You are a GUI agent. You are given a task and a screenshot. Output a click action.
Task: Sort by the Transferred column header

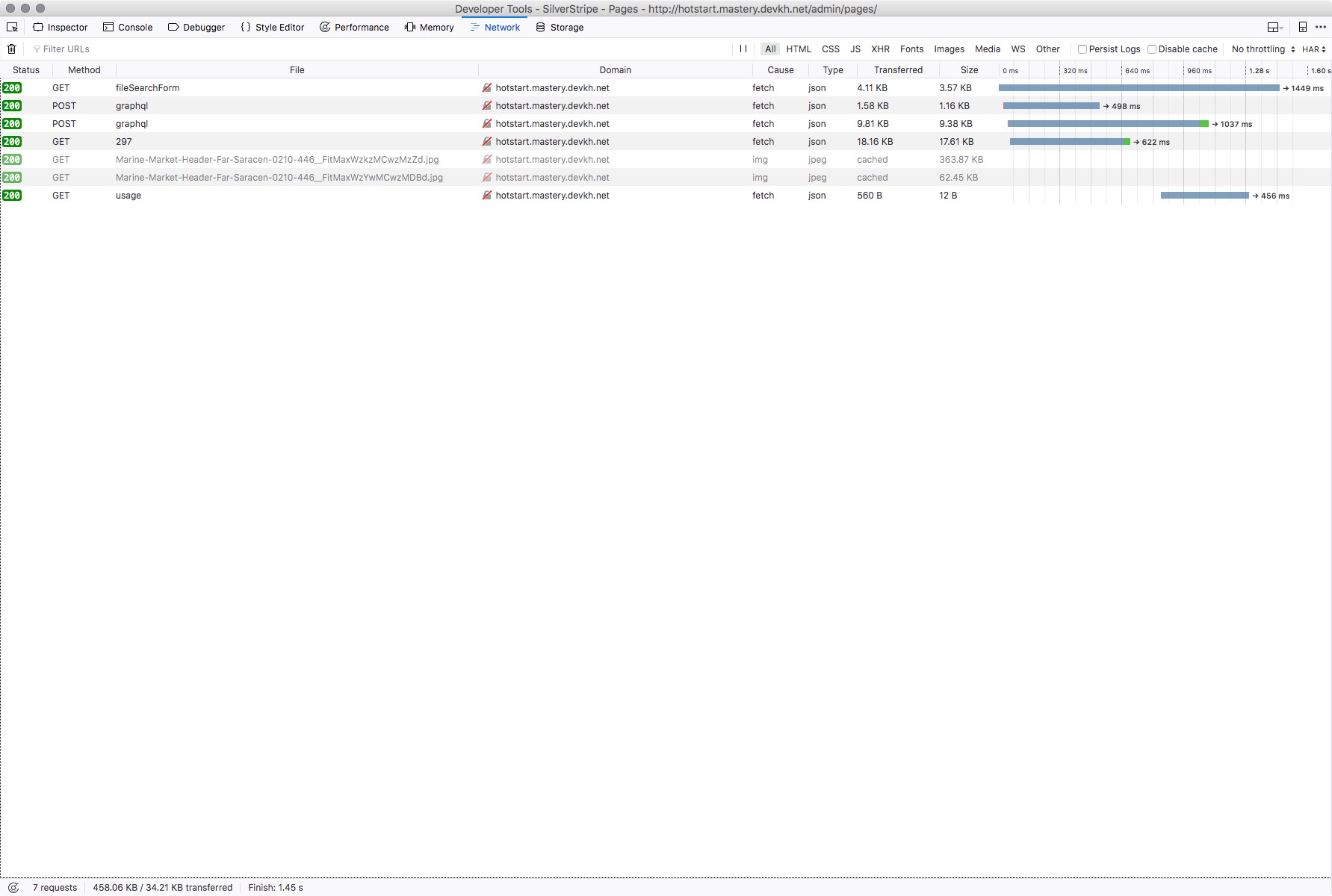899,69
